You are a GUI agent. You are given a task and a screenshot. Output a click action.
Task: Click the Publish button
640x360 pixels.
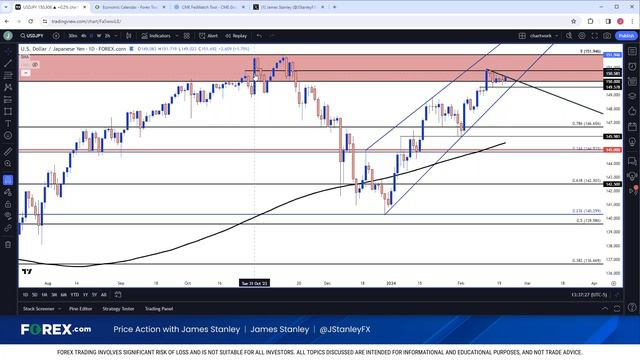626,36
